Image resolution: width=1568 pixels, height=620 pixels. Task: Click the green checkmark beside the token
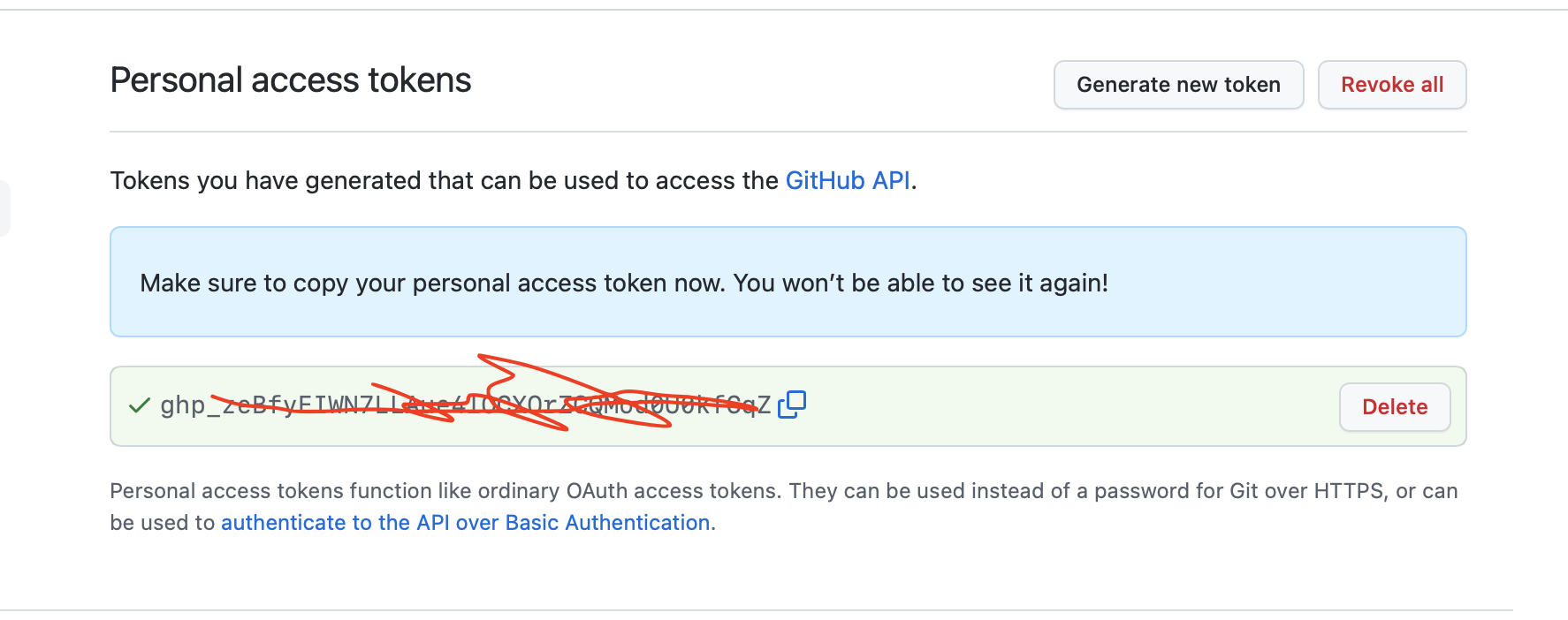coord(139,406)
